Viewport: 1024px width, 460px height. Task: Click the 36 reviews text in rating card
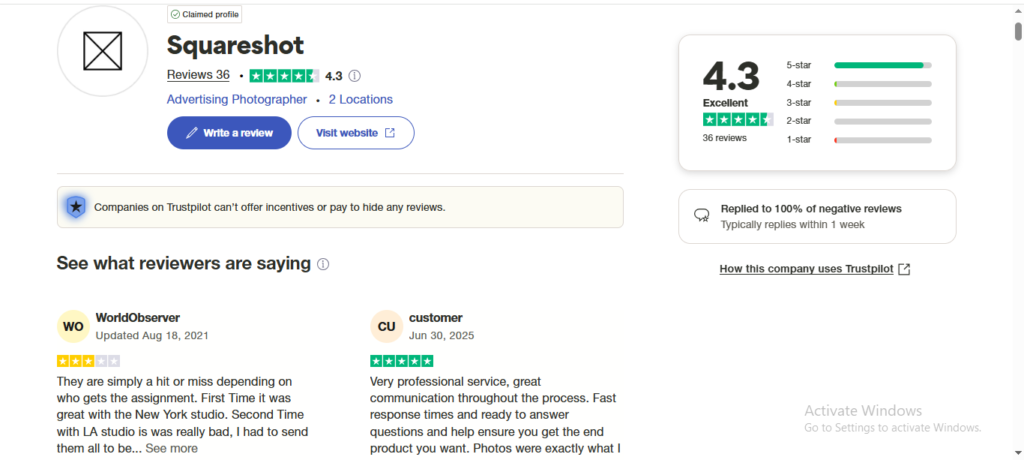(724, 138)
